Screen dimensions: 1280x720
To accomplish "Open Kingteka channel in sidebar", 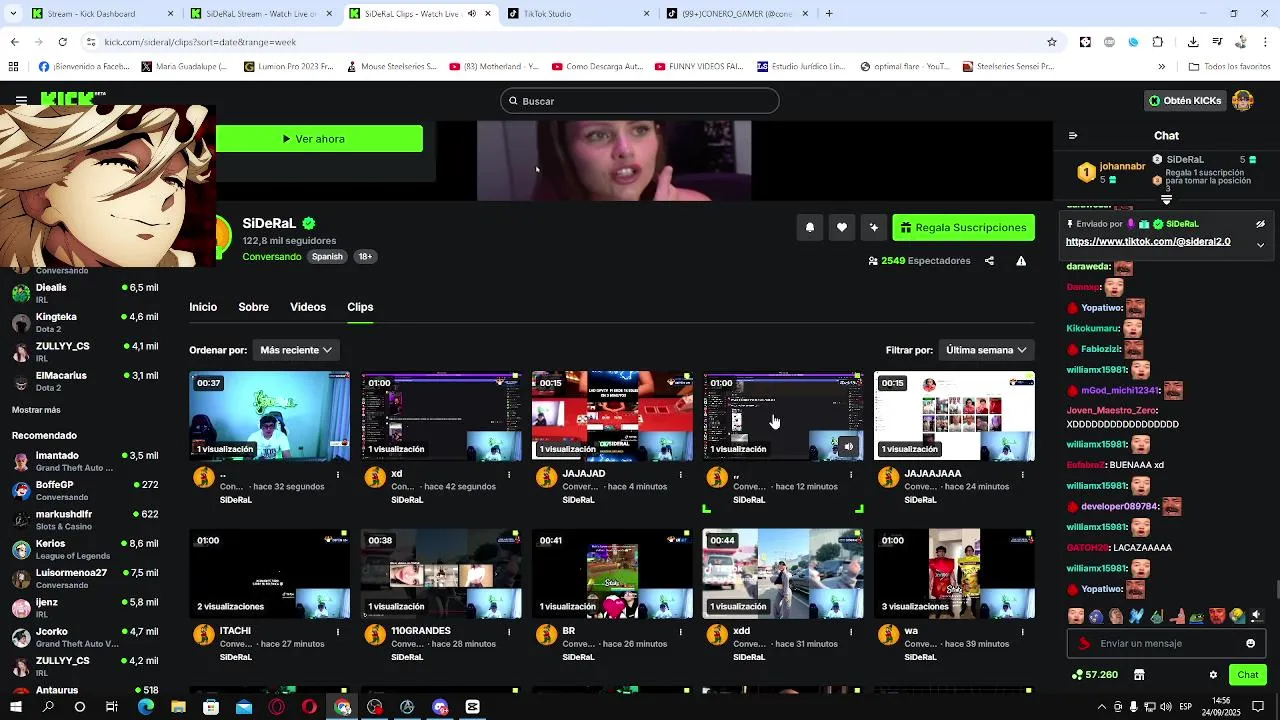I will tap(85, 322).
